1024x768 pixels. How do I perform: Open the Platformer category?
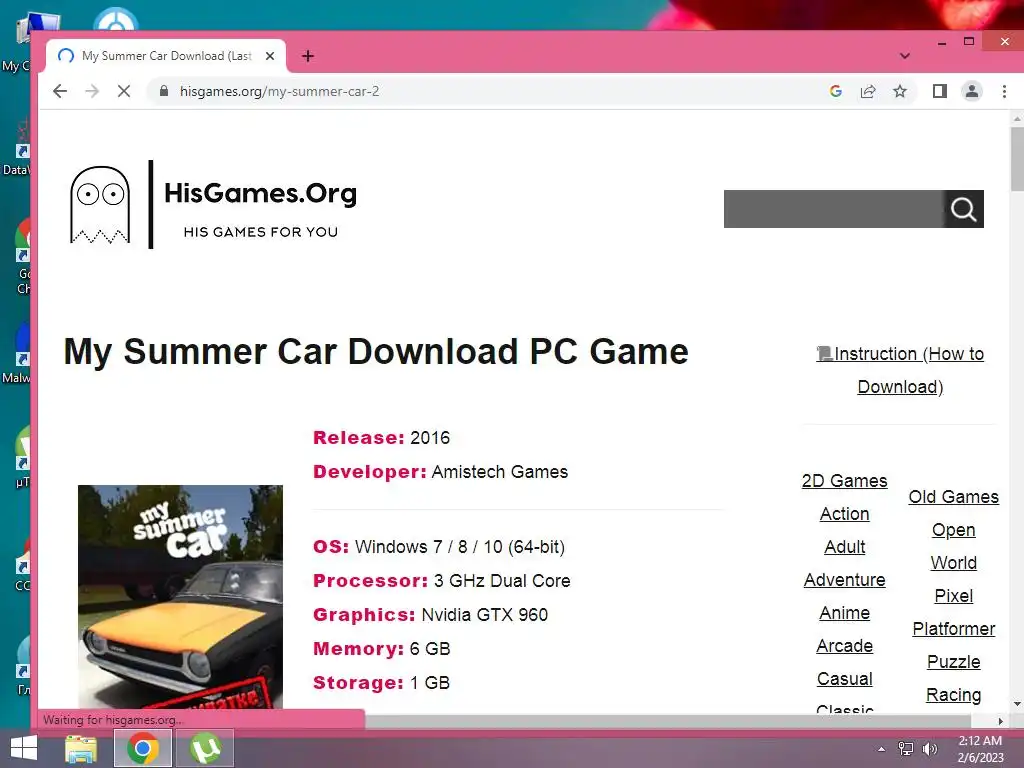click(x=953, y=629)
